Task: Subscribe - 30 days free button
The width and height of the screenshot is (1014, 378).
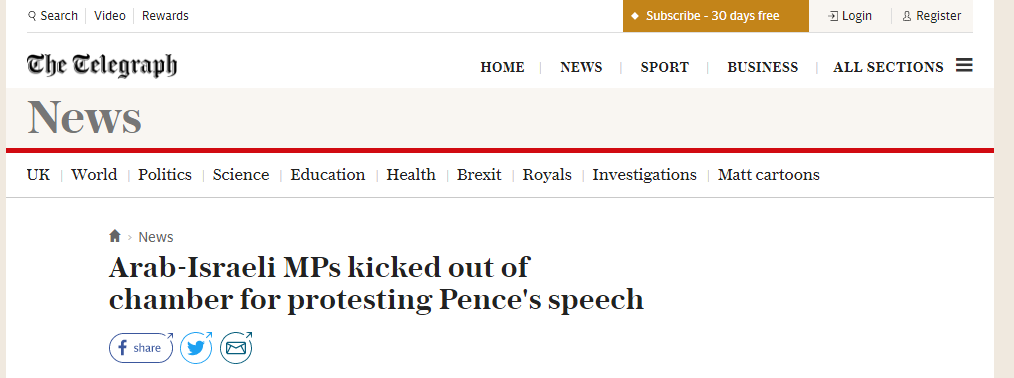Action: click(x=716, y=16)
